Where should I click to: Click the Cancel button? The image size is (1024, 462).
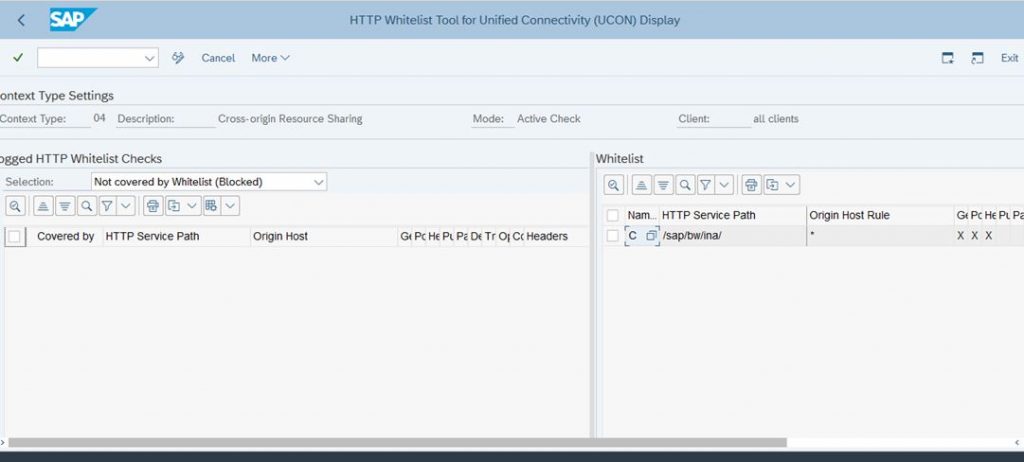[218, 58]
